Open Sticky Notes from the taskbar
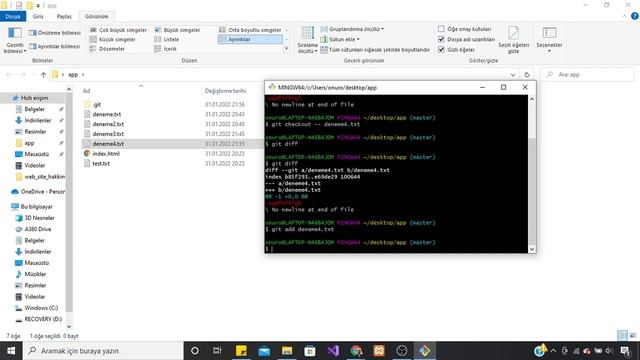Screen dimensions: 640x360 (x=241, y=351)
